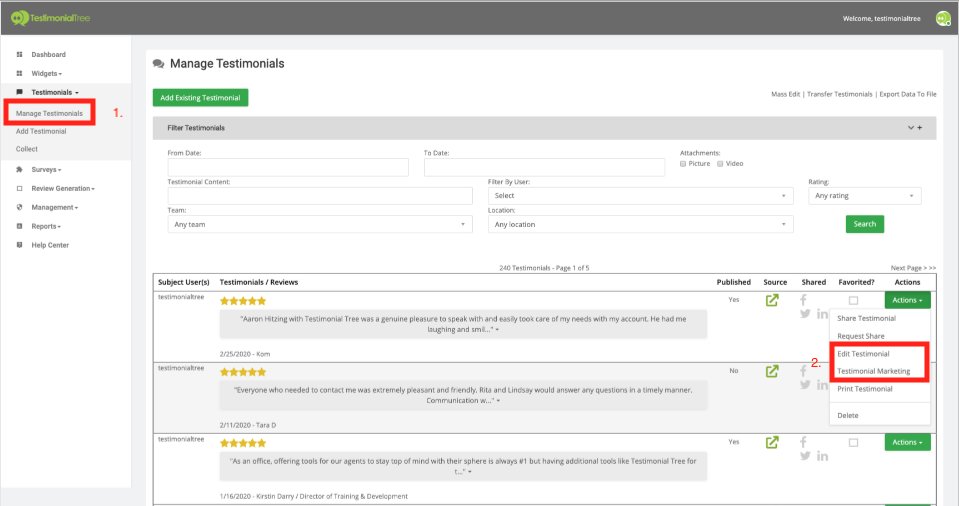
Task: Open the Mass Edit link
Action: coord(785,94)
